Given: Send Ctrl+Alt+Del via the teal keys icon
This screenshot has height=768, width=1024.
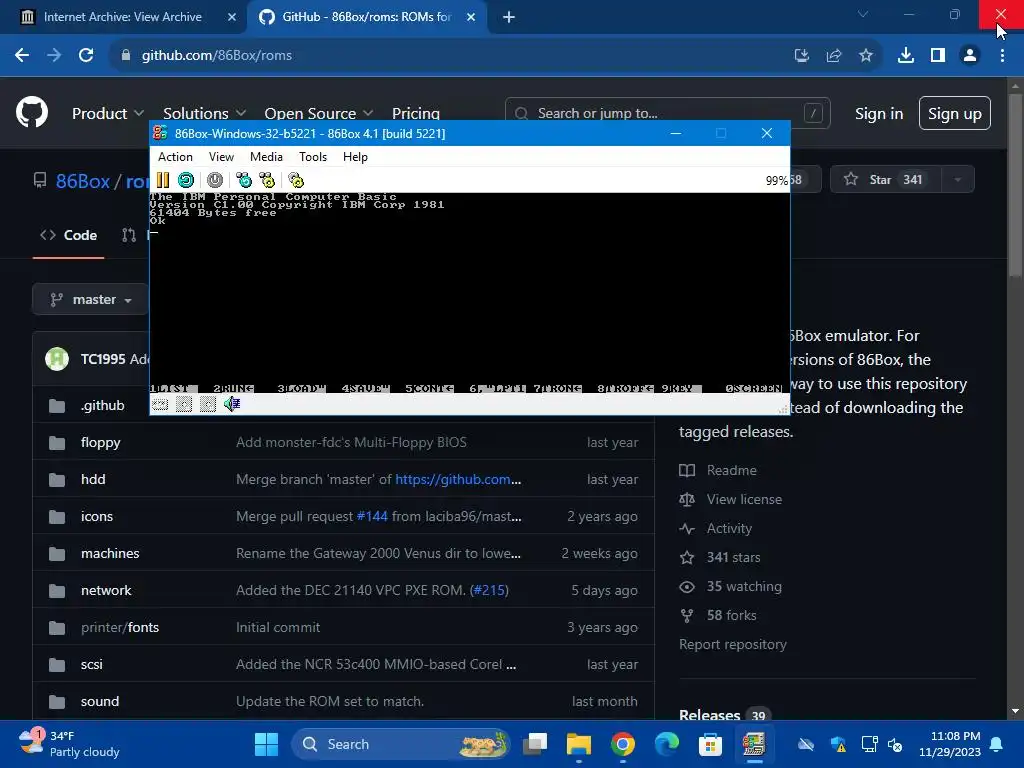Looking at the screenshot, I should (x=244, y=180).
